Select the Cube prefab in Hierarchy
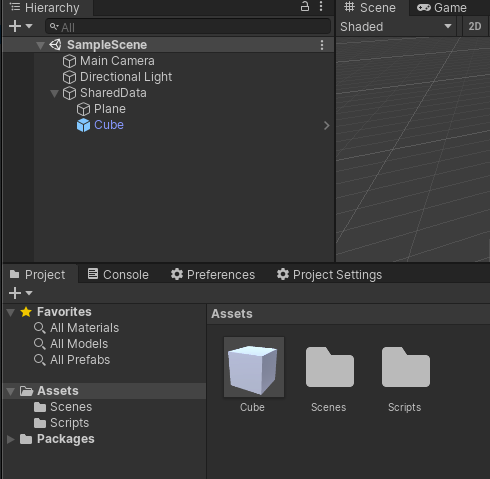Viewport: 490px width, 479px height. 109,125
